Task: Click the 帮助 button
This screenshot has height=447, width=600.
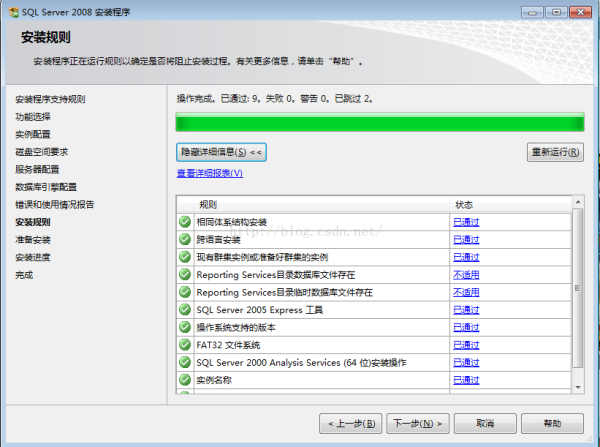Action: [553, 423]
